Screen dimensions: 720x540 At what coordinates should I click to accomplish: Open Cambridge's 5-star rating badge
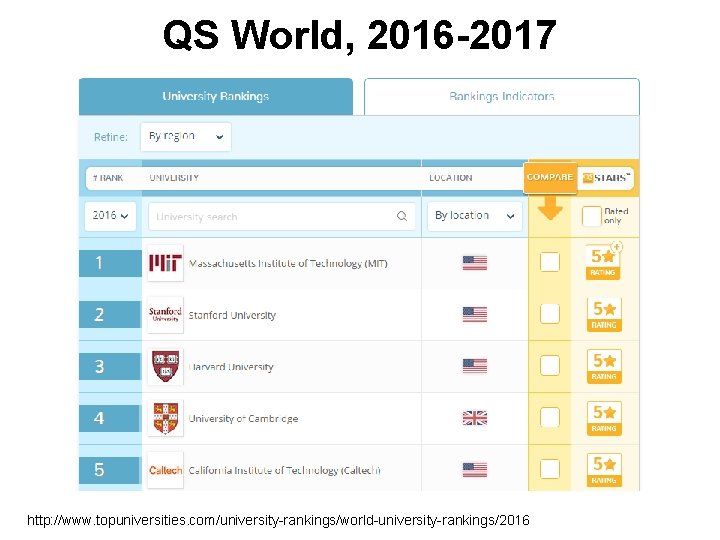604,418
